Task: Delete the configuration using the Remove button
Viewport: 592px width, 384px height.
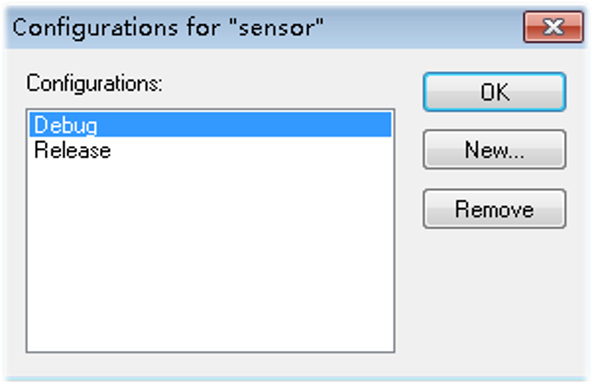Action: coord(494,209)
